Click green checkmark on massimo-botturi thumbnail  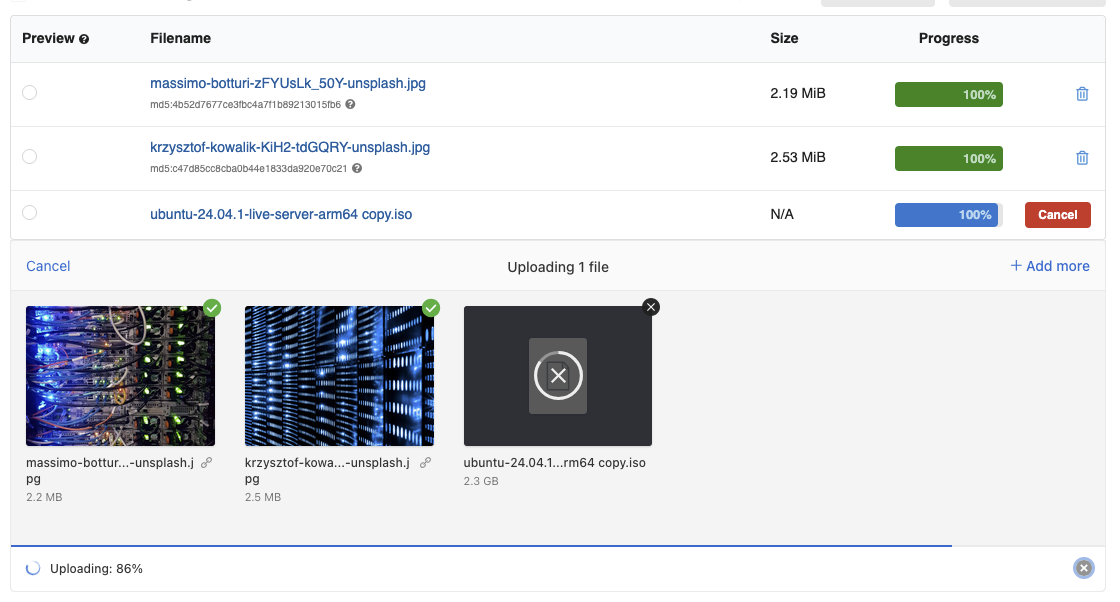coord(211,309)
